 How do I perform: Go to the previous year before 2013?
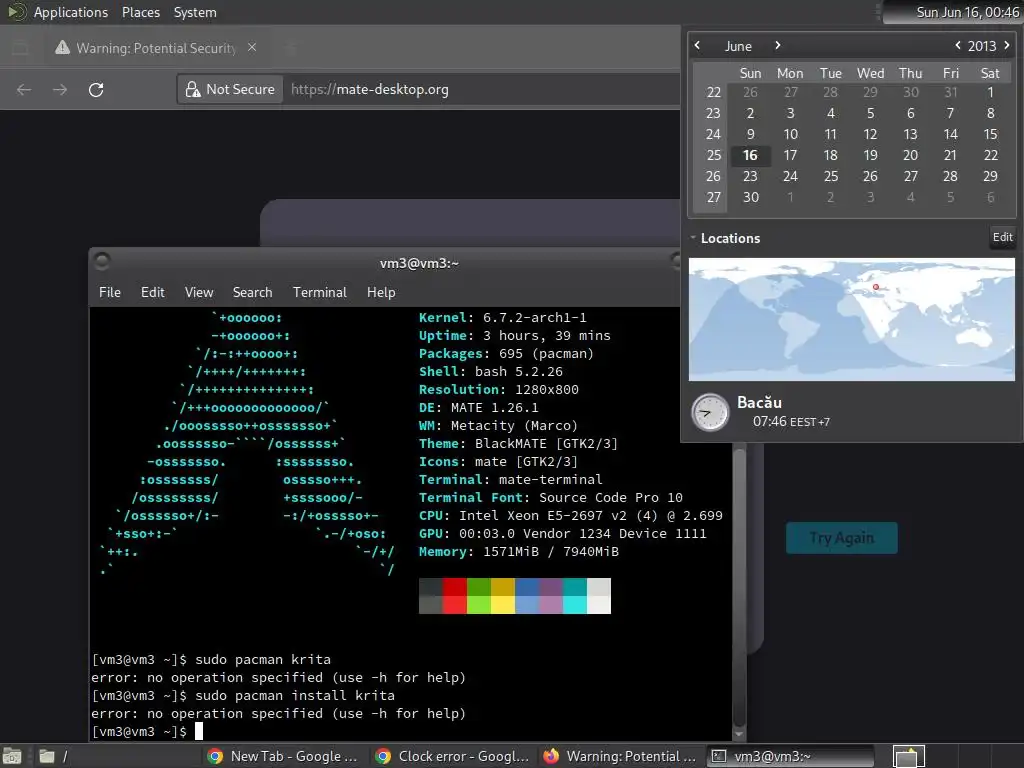pyautogui.click(x=957, y=45)
